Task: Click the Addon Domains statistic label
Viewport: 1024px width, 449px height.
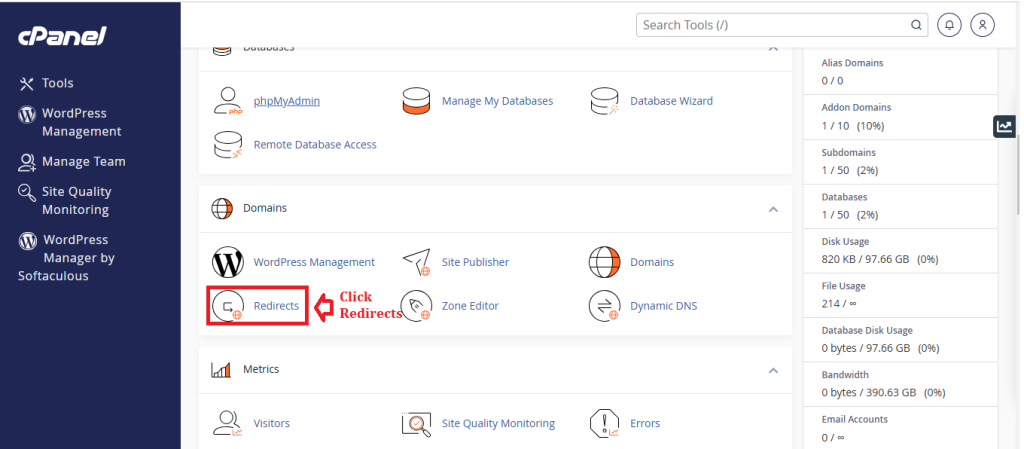Action: [856, 108]
